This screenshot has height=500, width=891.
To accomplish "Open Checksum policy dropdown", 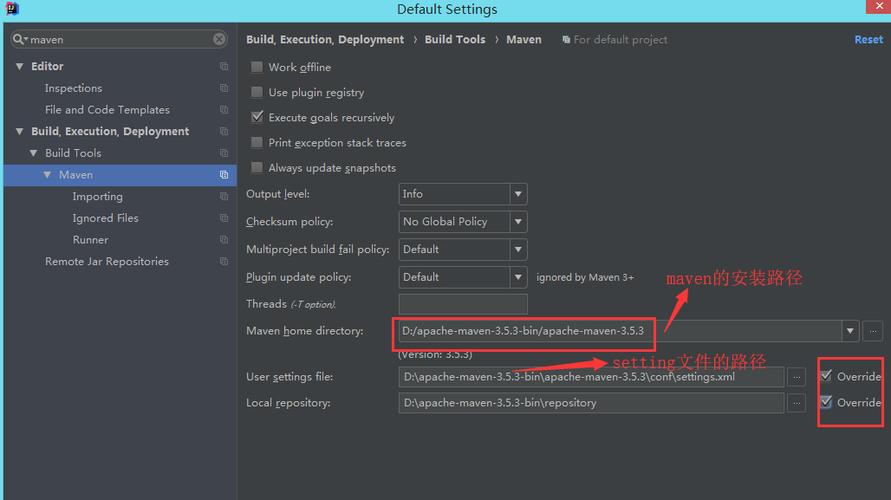I will click(518, 222).
